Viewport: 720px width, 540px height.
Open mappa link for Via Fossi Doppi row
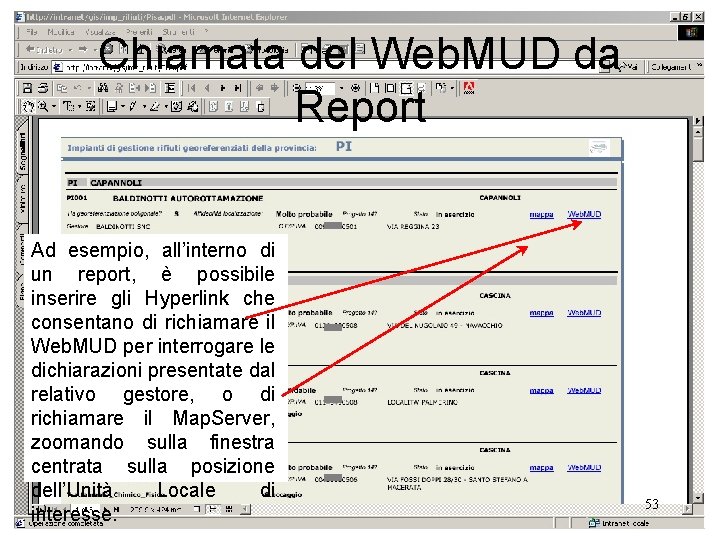pyautogui.click(x=541, y=467)
